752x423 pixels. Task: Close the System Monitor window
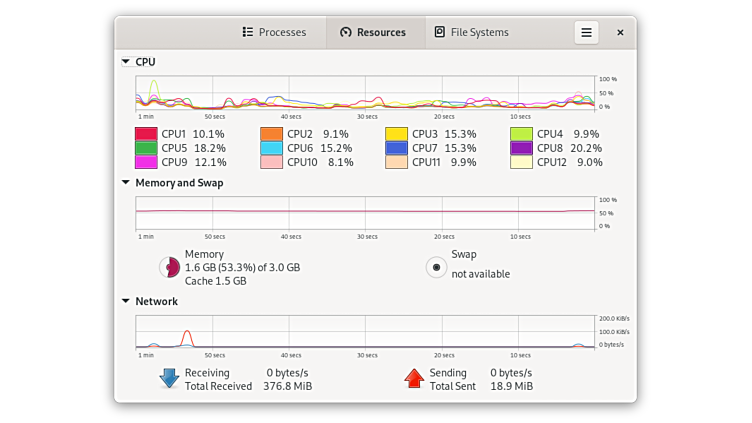coord(620,32)
